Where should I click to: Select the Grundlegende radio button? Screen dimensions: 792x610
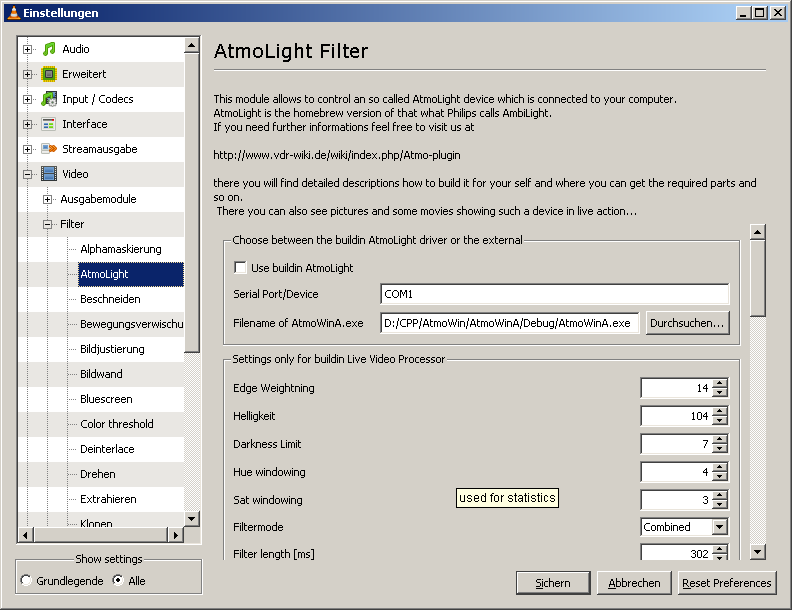(x=26, y=581)
